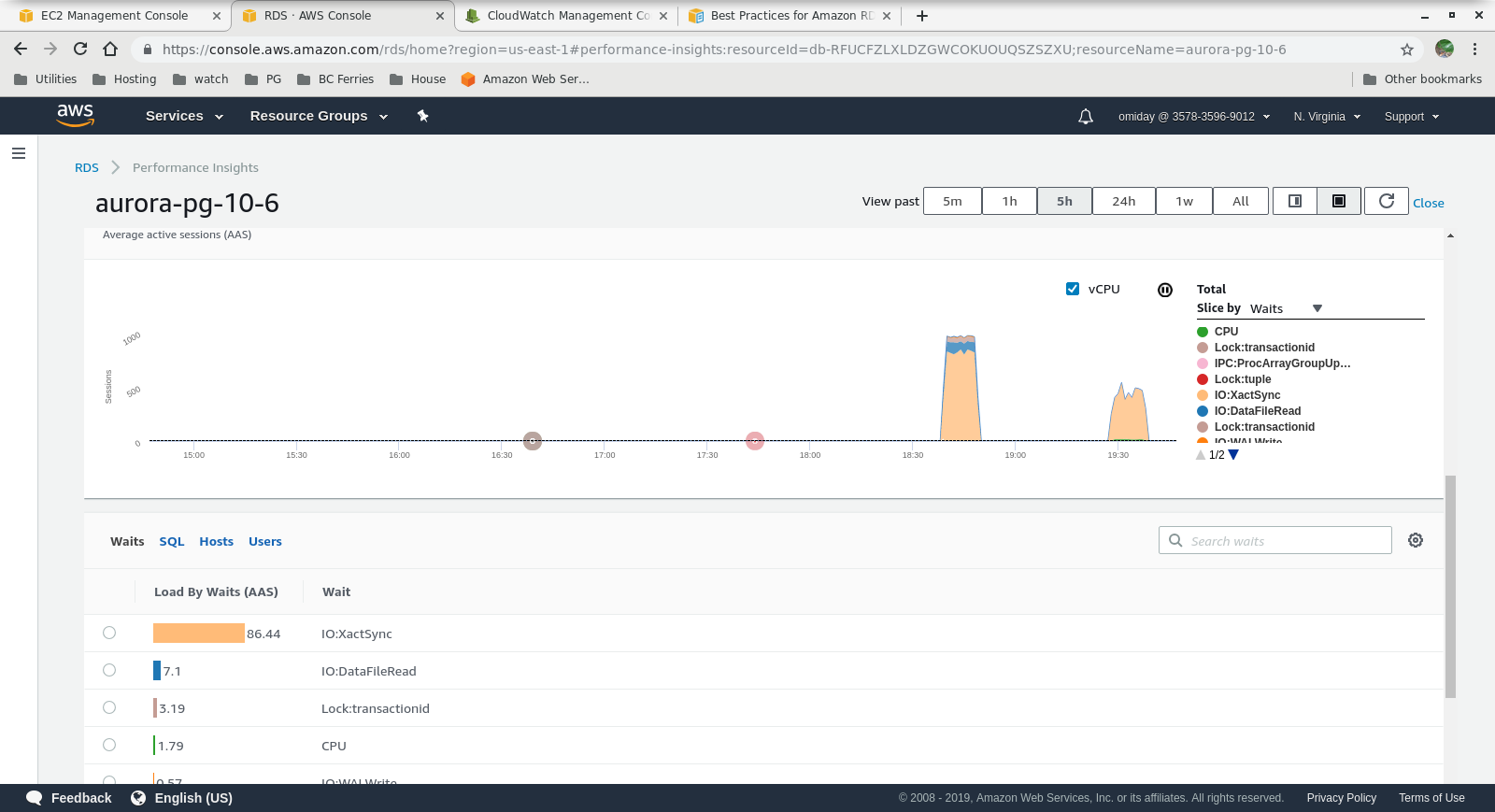Switch to CloudWatch Management Console browser tab
The image size is (1495, 812).
point(568,16)
